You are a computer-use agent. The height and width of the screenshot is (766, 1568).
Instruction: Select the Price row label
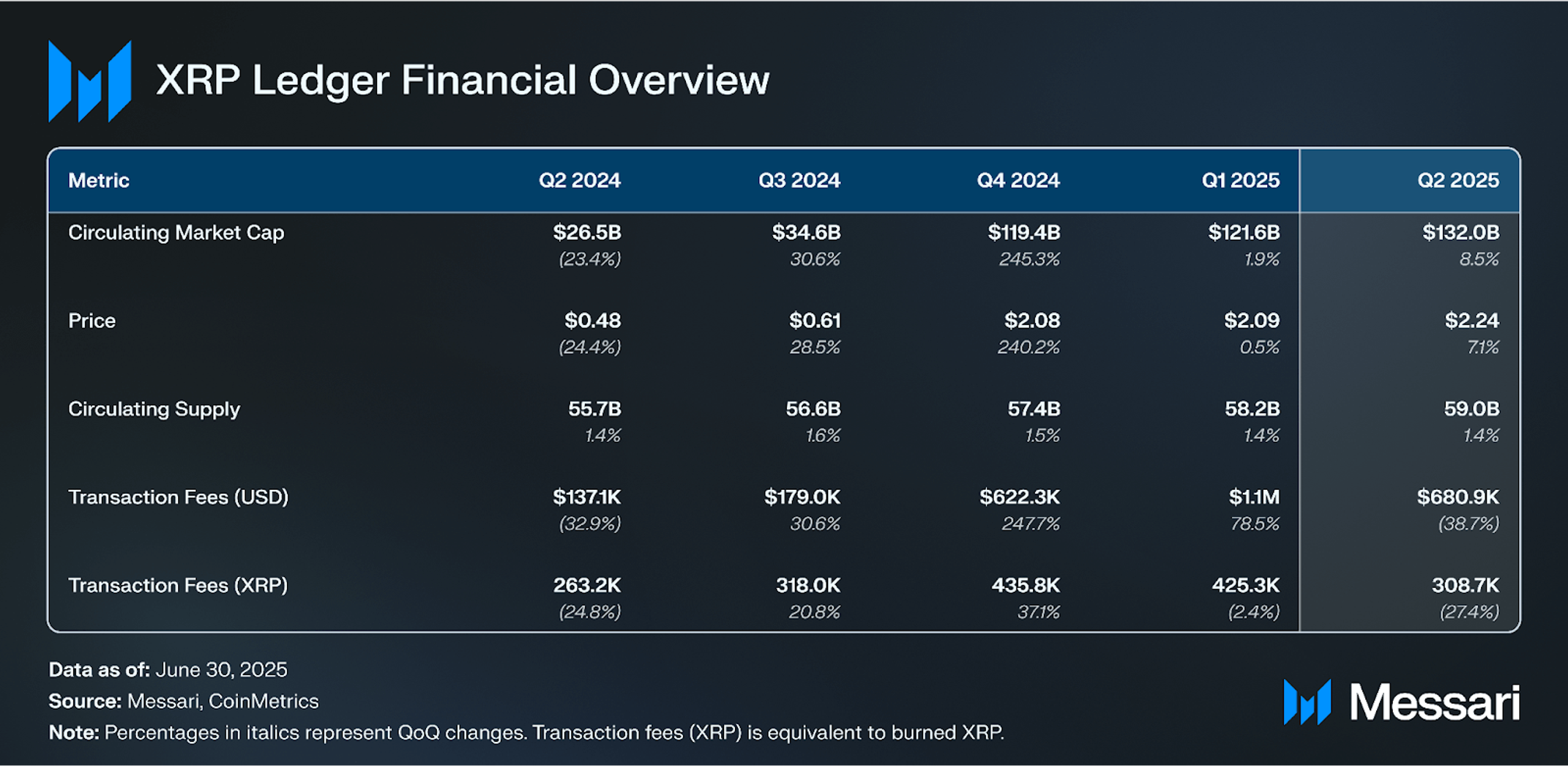pyautogui.click(x=92, y=321)
